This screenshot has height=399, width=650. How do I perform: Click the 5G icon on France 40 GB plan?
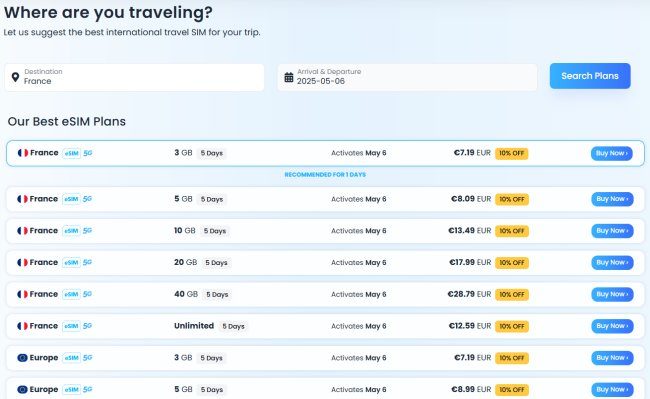[87, 294]
